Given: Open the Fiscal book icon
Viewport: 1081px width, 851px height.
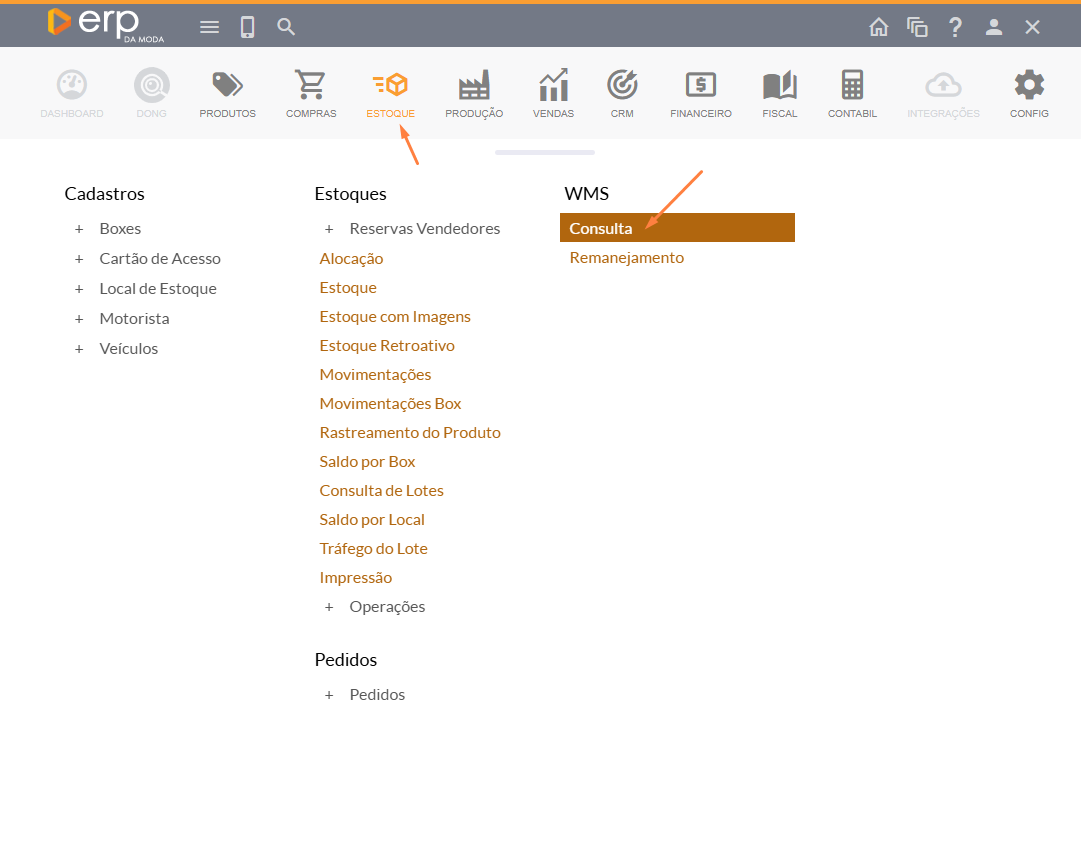Looking at the screenshot, I should (x=779, y=87).
